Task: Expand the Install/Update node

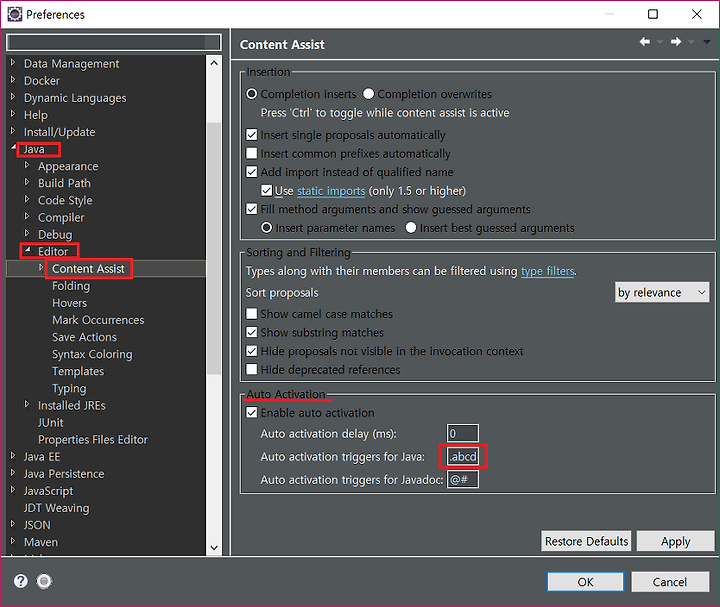Action: point(13,131)
